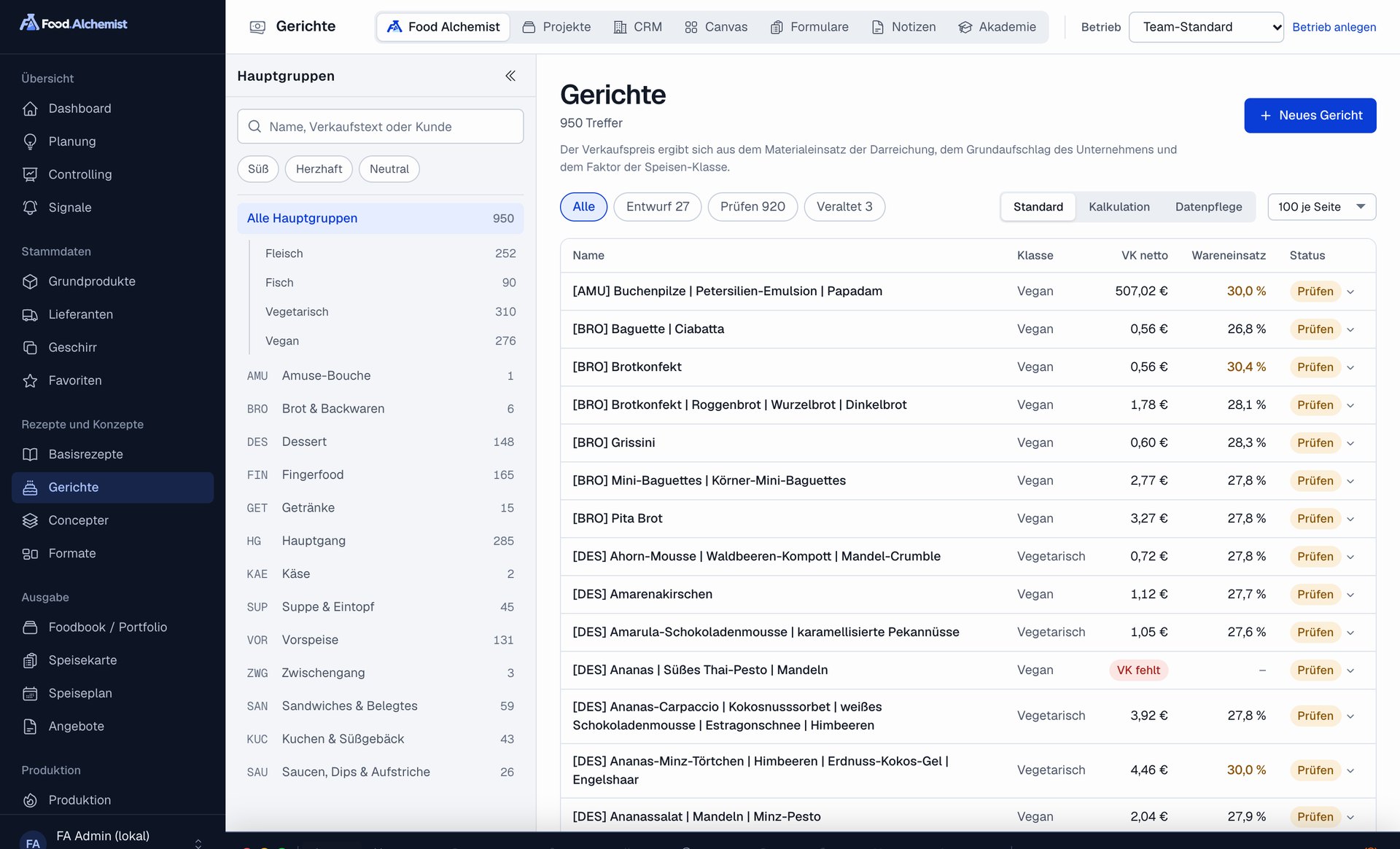
Task: Click the Lieferanten truck icon
Action: [30, 315]
